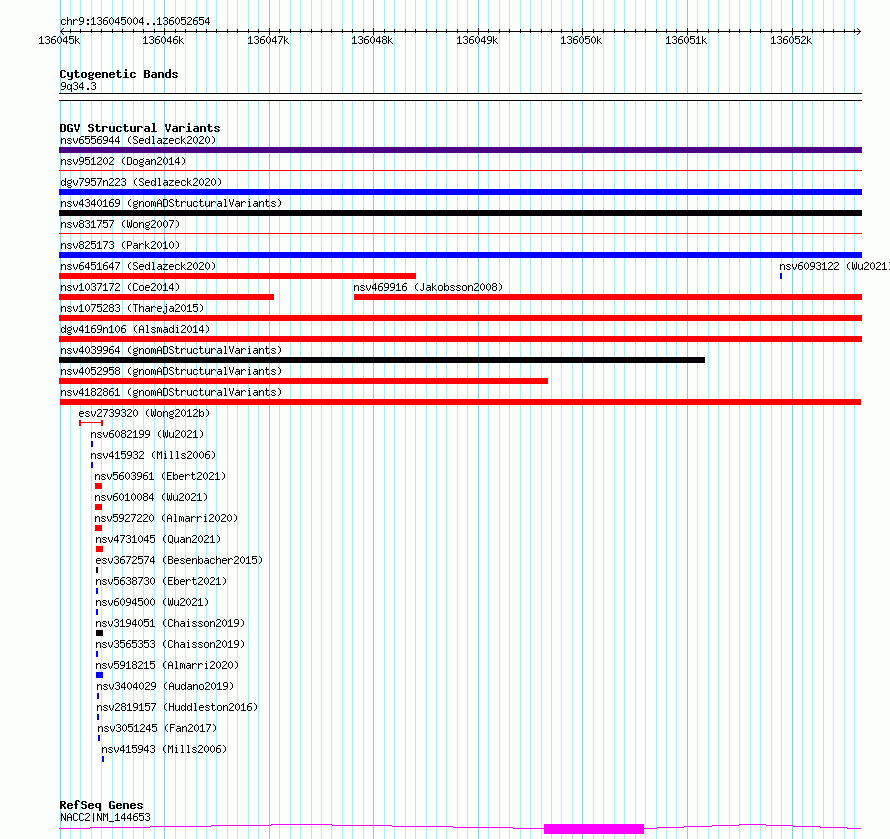Select the purple nsv6556944 variant bar
890x839 pixels.
(x=460, y=150)
